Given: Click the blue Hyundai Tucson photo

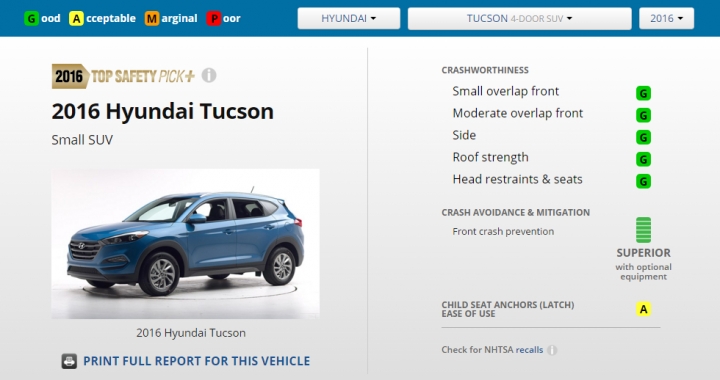Looking at the screenshot, I should pos(186,244).
